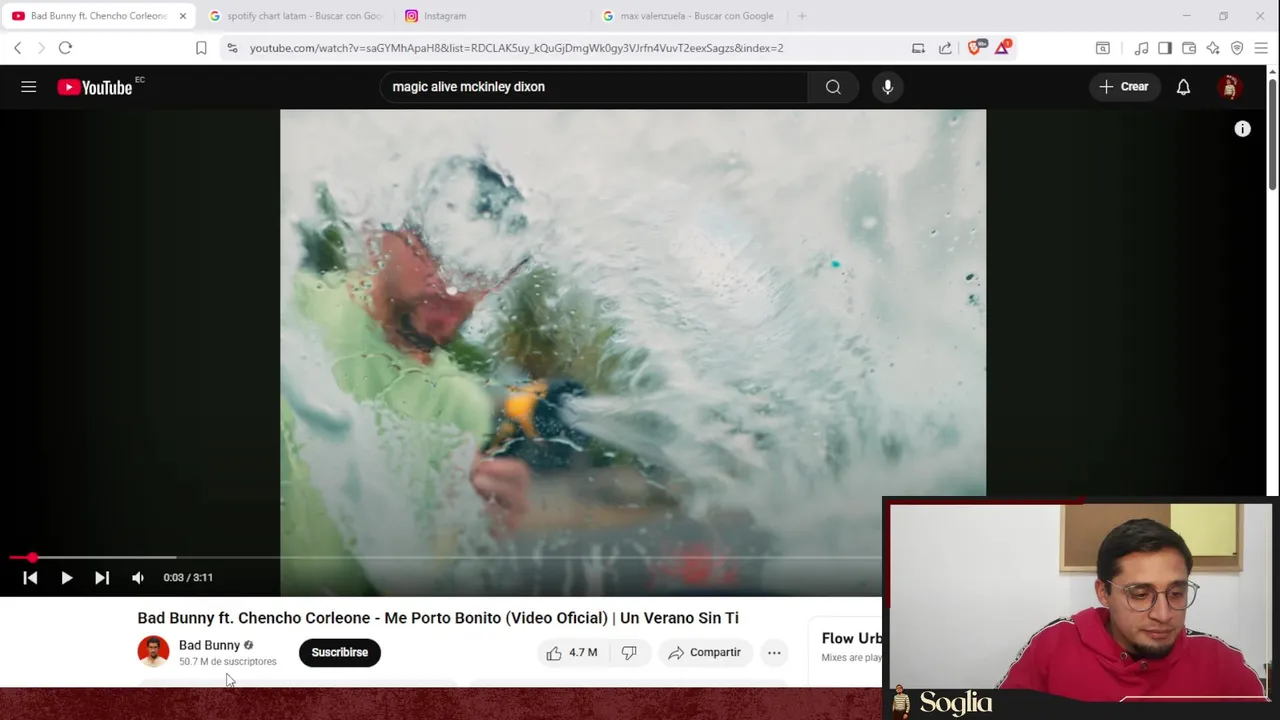Focus the YouTube search input field
Viewport: 1280px width, 720px height.
595,87
